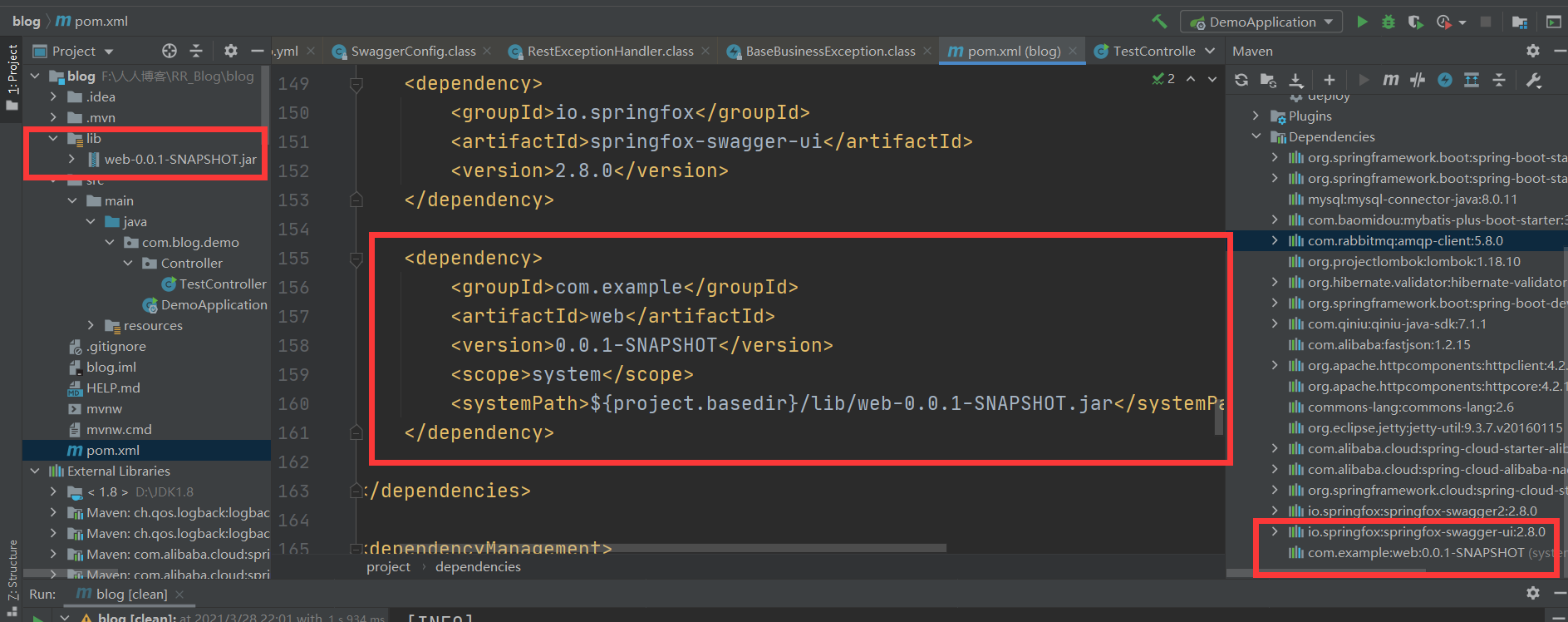Expand io.springfox:springfox-swagger-ui:2.8.0 dependency
Image resolution: width=1568 pixels, height=622 pixels.
click(x=1275, y=531)
